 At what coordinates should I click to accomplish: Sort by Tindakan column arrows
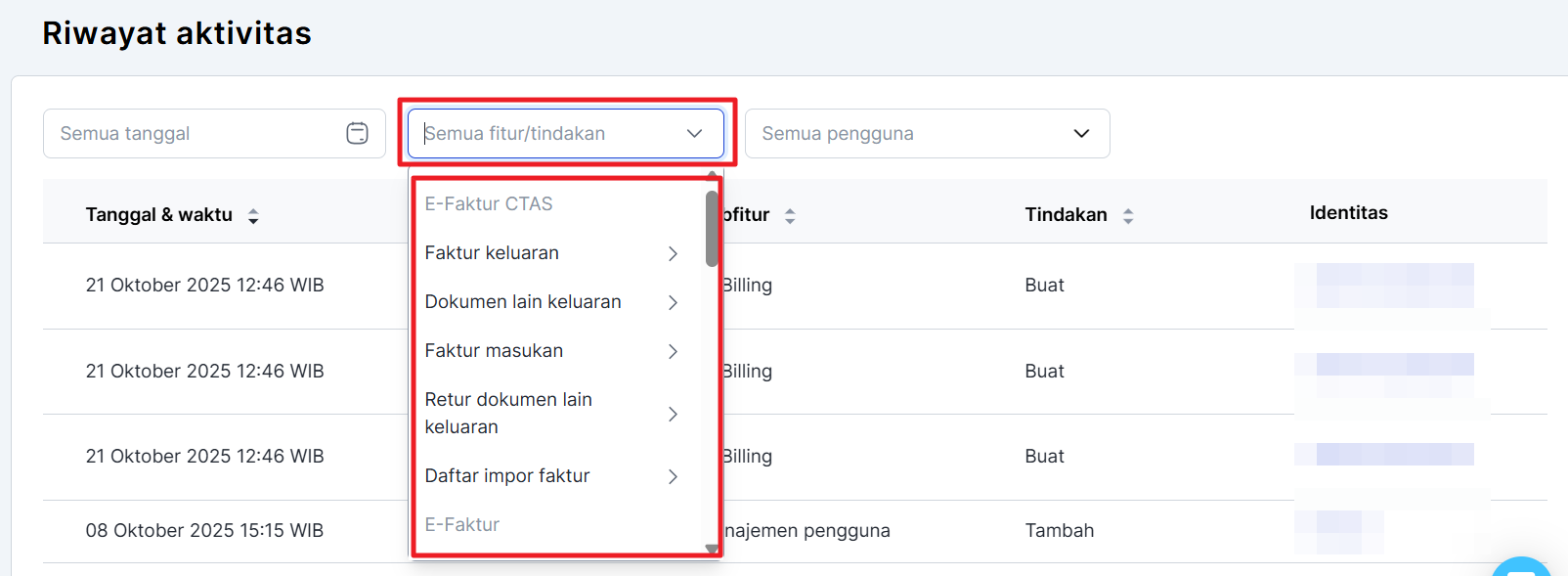[x=1128, y=216]
